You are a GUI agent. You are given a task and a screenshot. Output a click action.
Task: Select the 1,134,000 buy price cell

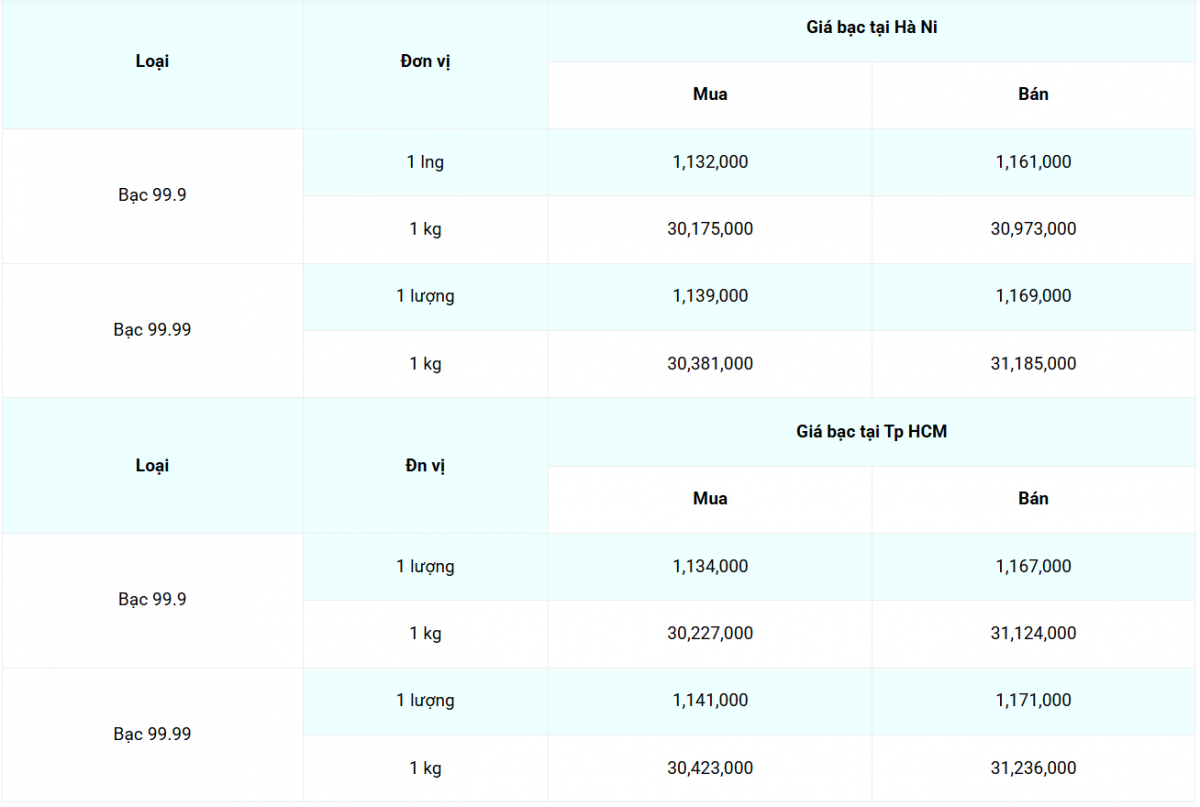(x=710, y=566)
